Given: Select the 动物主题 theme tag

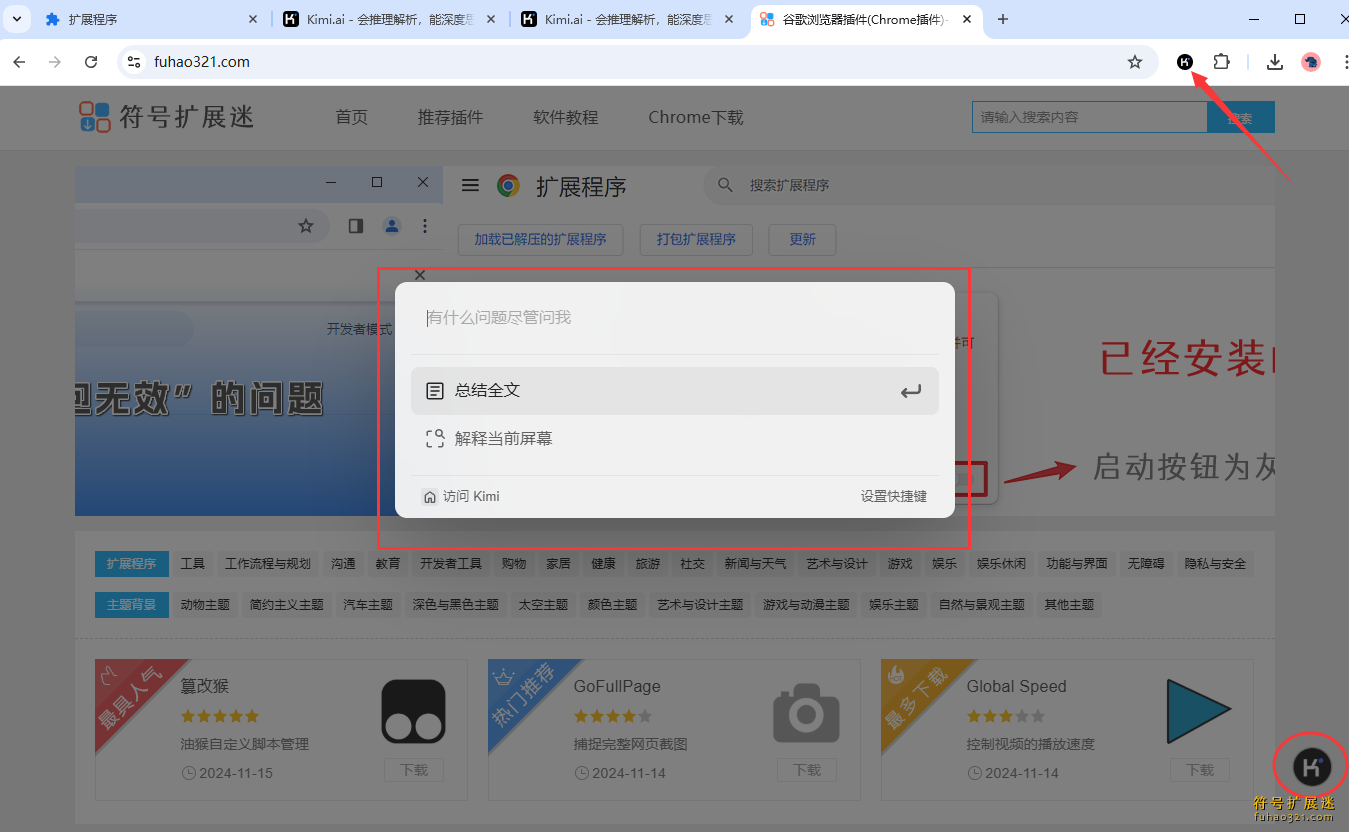Looking at the screenshot, I should (205, 605).
